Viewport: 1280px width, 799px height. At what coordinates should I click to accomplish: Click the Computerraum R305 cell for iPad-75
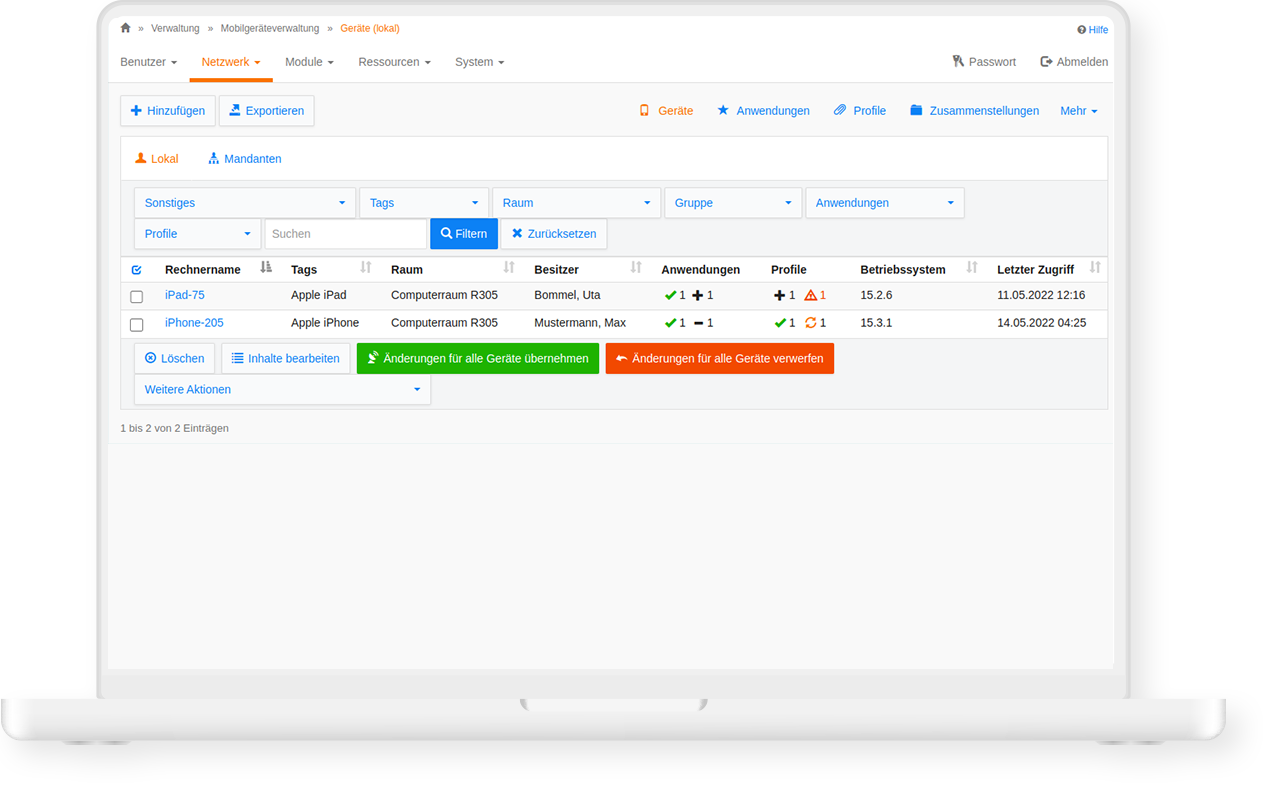444,295
